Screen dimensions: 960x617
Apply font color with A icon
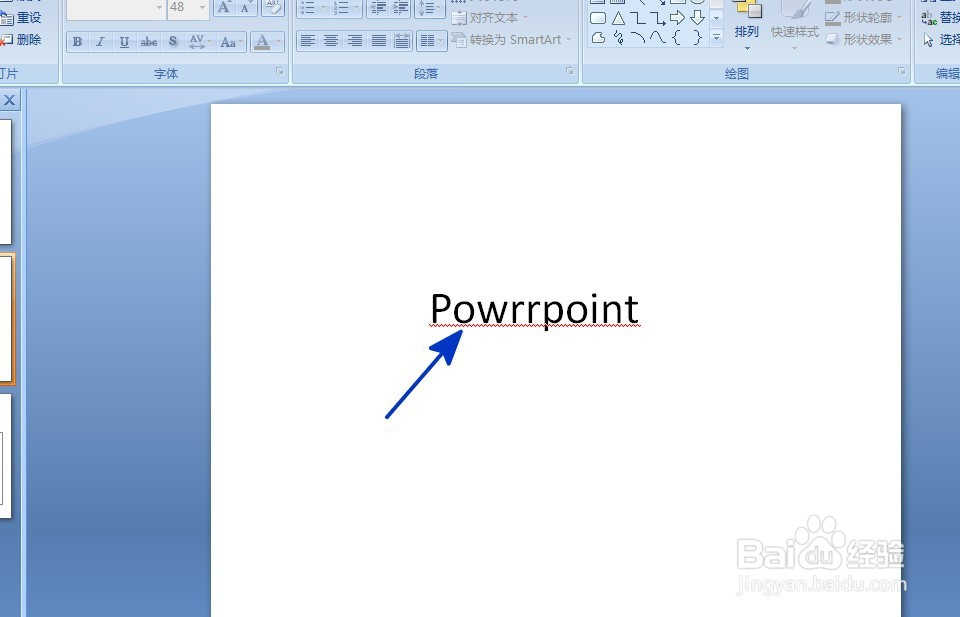coord(262,42)
